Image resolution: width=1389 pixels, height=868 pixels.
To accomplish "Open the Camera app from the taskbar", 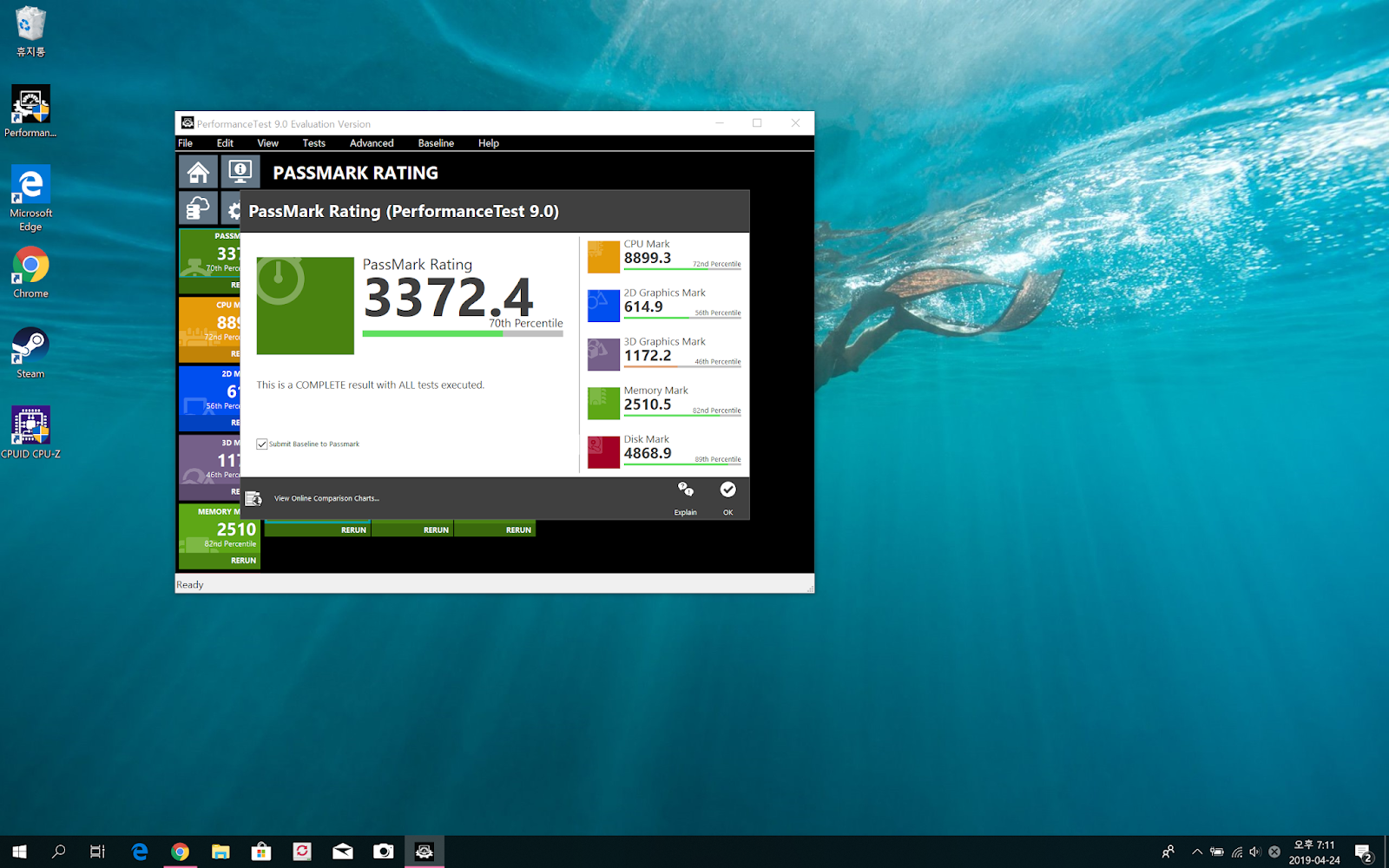I will [384, 852].
